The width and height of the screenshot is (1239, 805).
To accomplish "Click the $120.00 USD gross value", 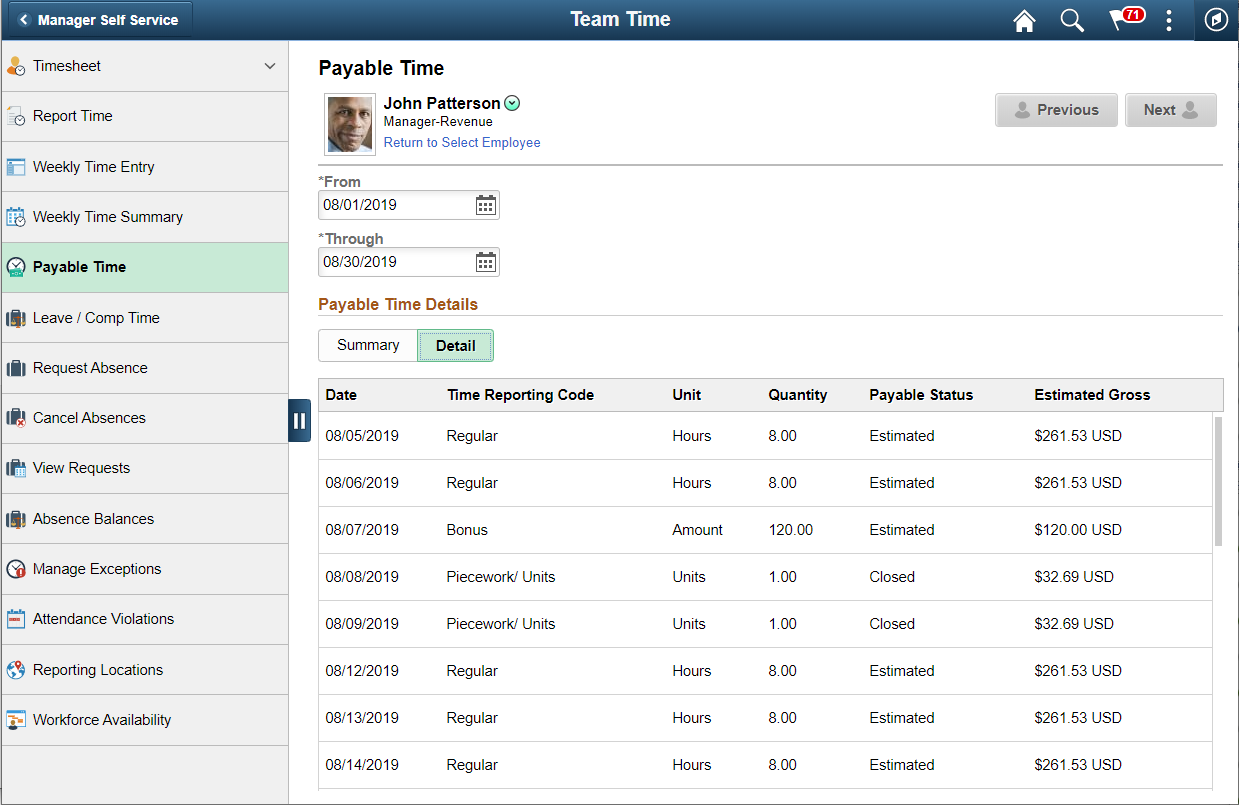I will pyautogui.click(x=1078, y=530).
